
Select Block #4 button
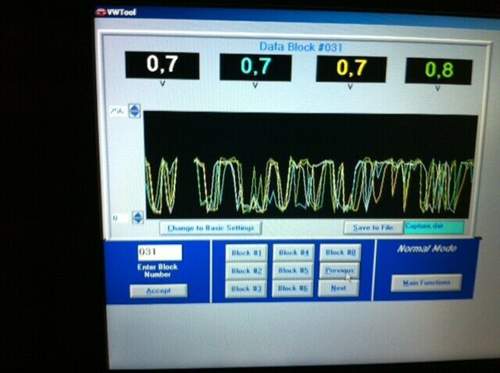tap(294, 253)
